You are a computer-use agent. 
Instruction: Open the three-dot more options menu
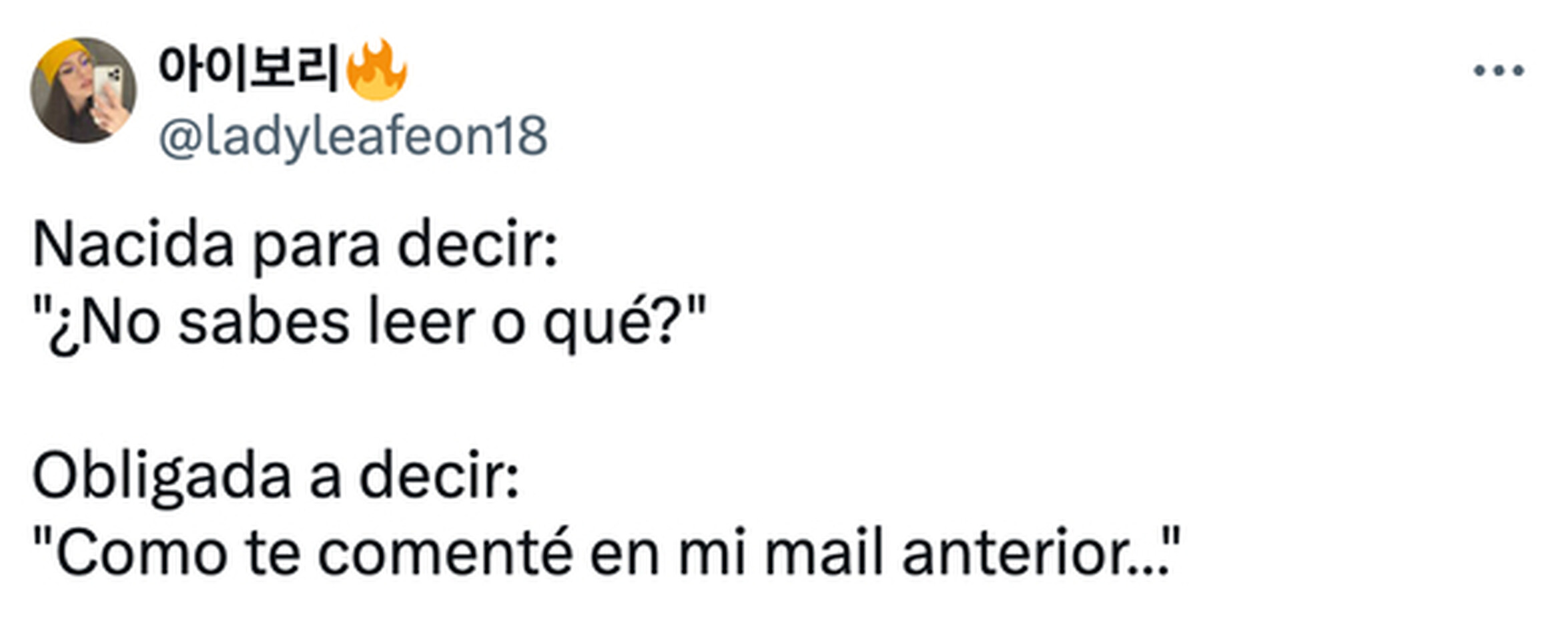[x=1499, y=70]
